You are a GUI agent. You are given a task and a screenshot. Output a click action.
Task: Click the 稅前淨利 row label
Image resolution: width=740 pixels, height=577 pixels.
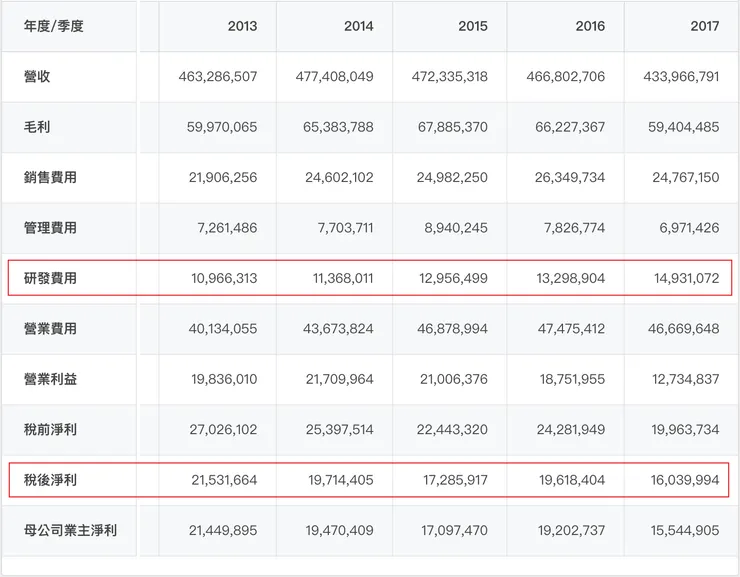pos(50,430)
